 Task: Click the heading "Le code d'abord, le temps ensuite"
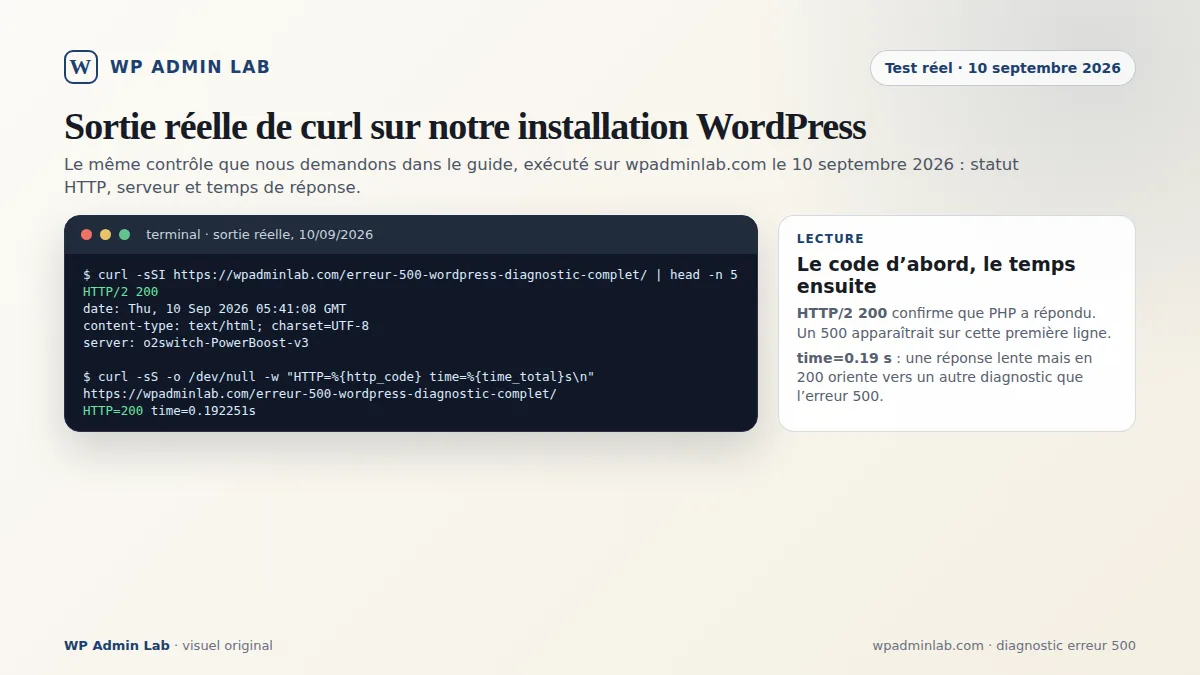[x=936, y=275]
